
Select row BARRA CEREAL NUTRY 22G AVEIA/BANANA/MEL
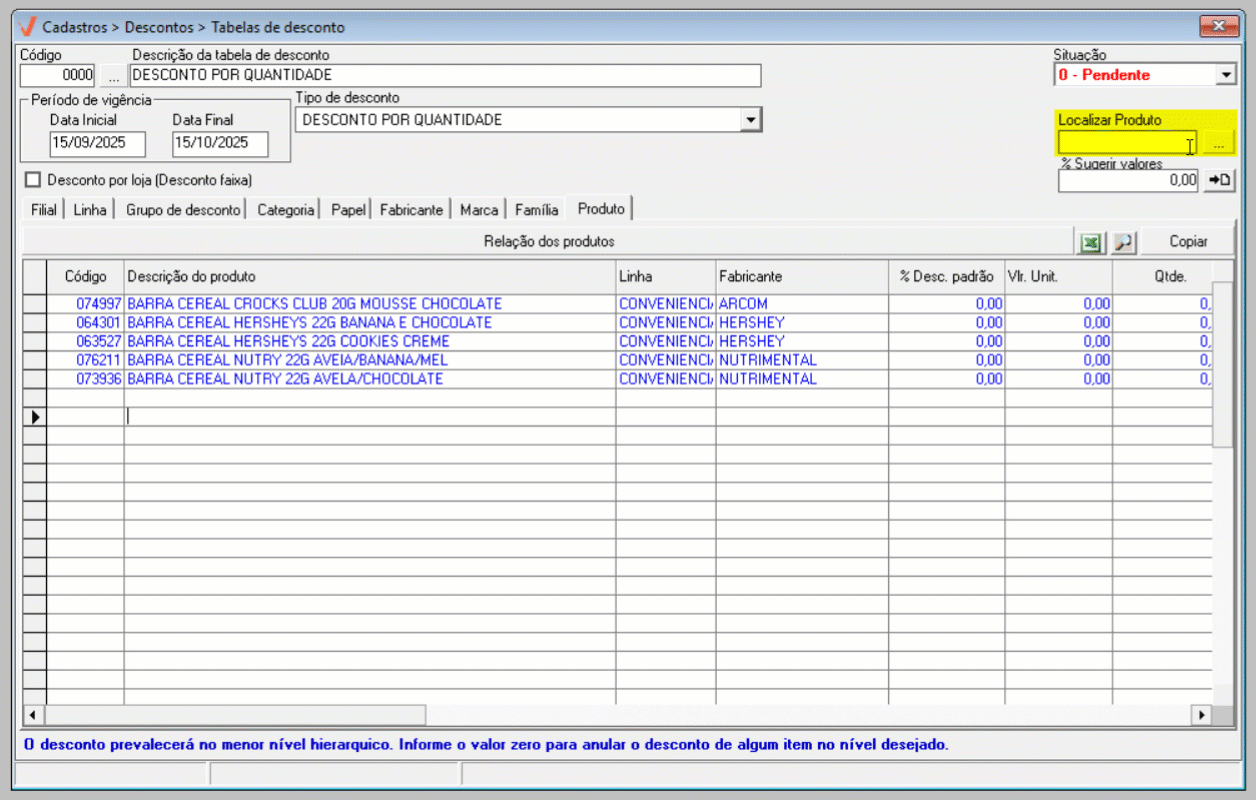pyautogui.click(x=617, y=360)
